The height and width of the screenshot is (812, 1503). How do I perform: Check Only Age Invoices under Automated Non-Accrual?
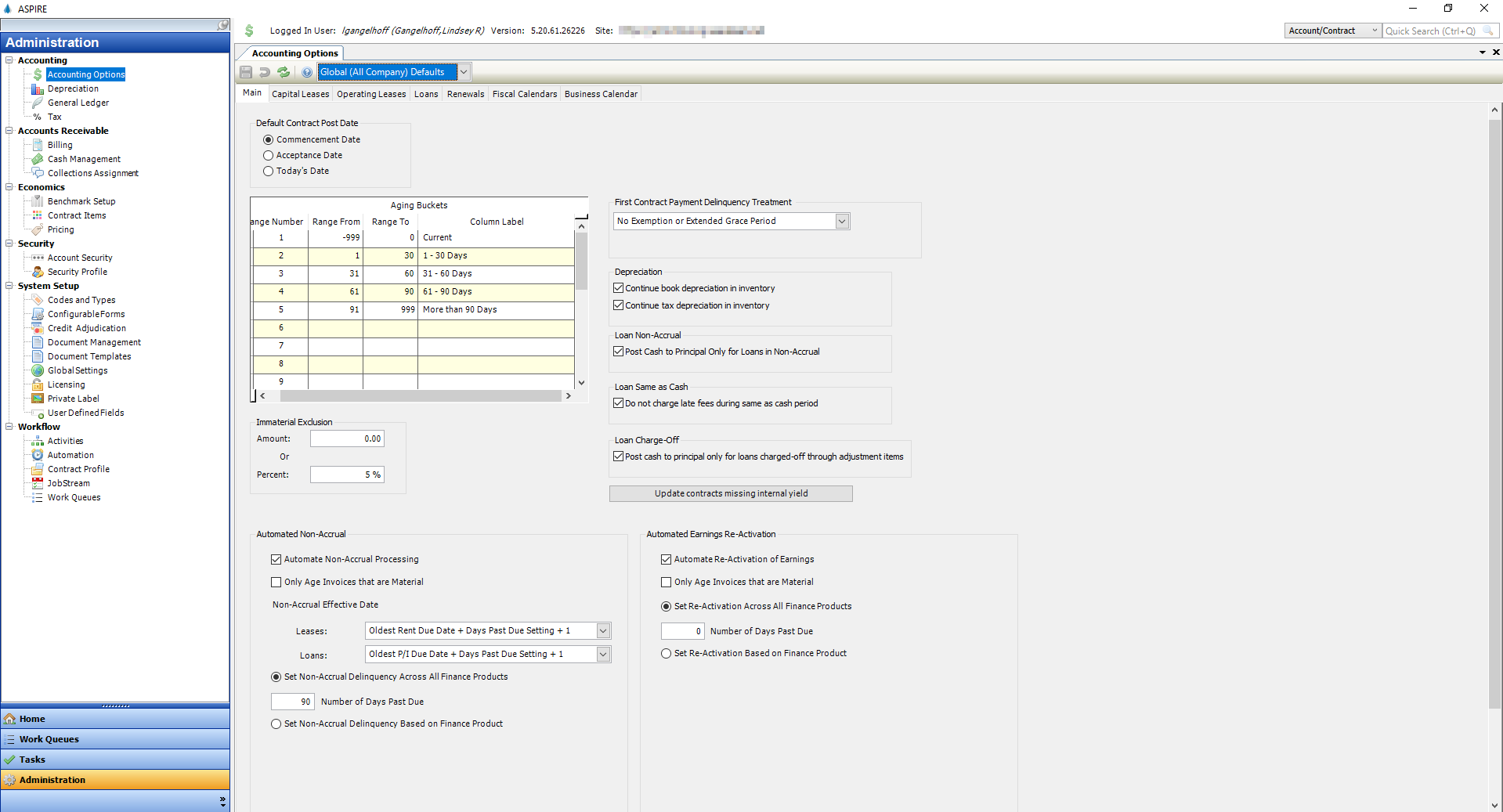(x=276, y=582)
